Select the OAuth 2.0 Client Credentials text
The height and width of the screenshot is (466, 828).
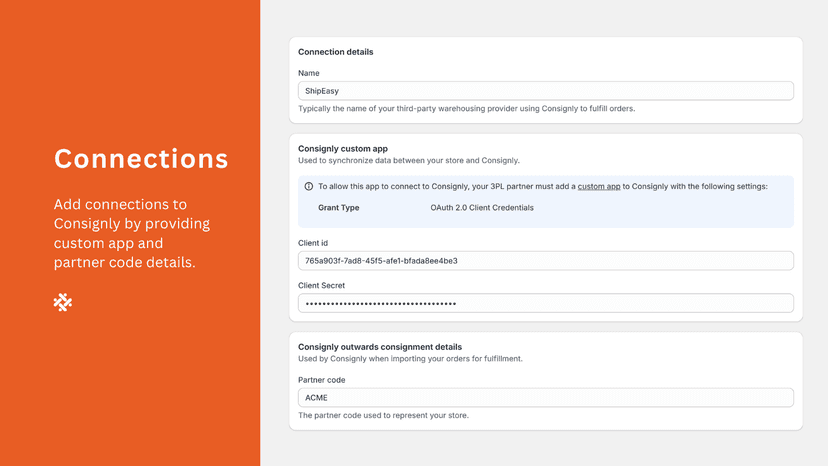coord(482,208)
